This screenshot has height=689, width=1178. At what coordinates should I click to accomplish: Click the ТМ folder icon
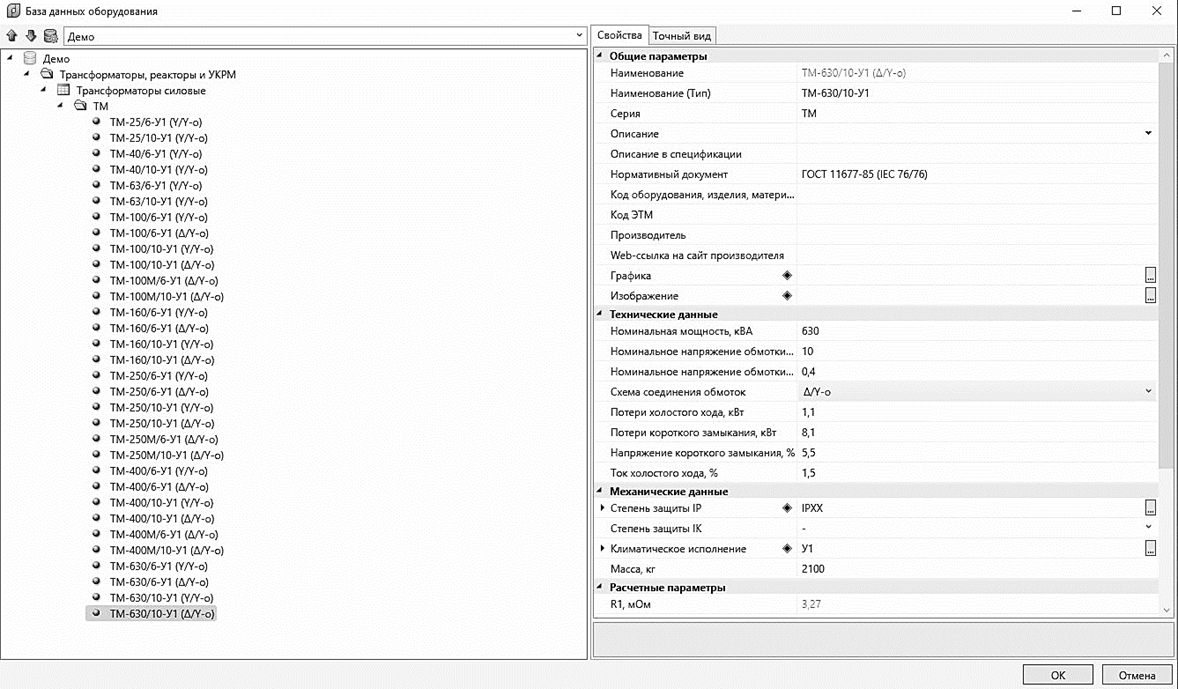pos(80,106)
